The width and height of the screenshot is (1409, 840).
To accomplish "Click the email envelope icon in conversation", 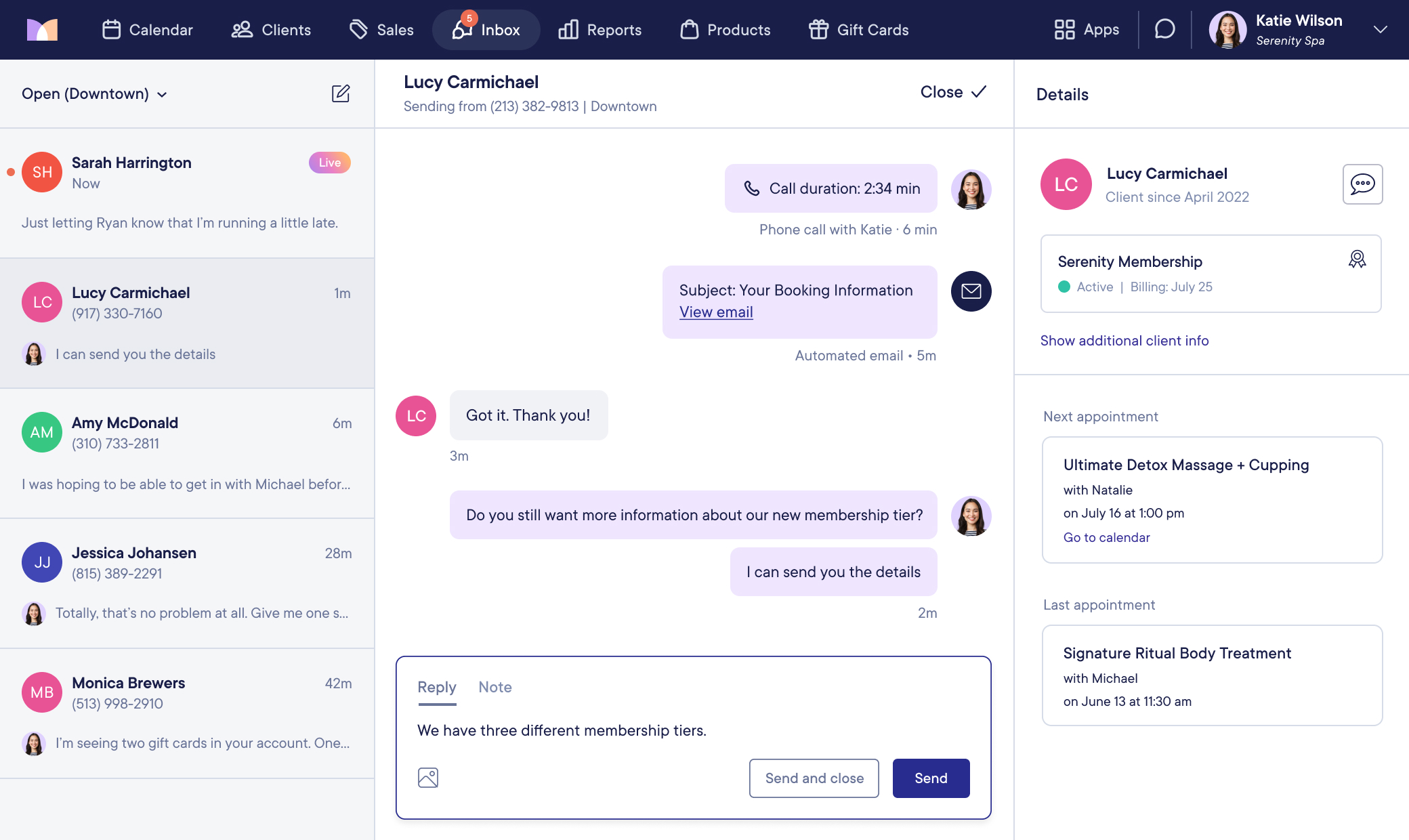I will click(971, 291).
